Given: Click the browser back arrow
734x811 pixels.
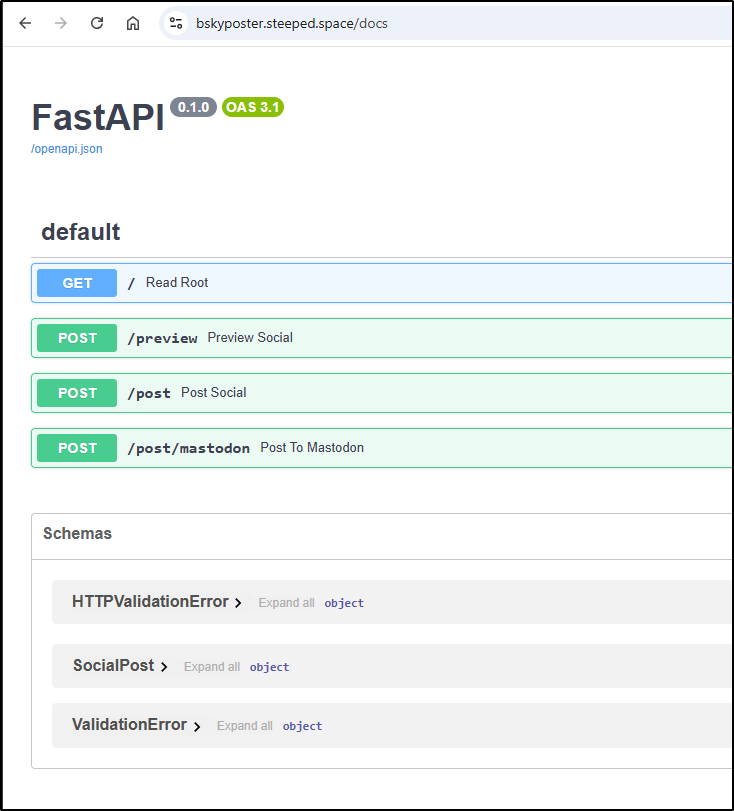Looking at the screenshot, I should click(x=25, y=23).
